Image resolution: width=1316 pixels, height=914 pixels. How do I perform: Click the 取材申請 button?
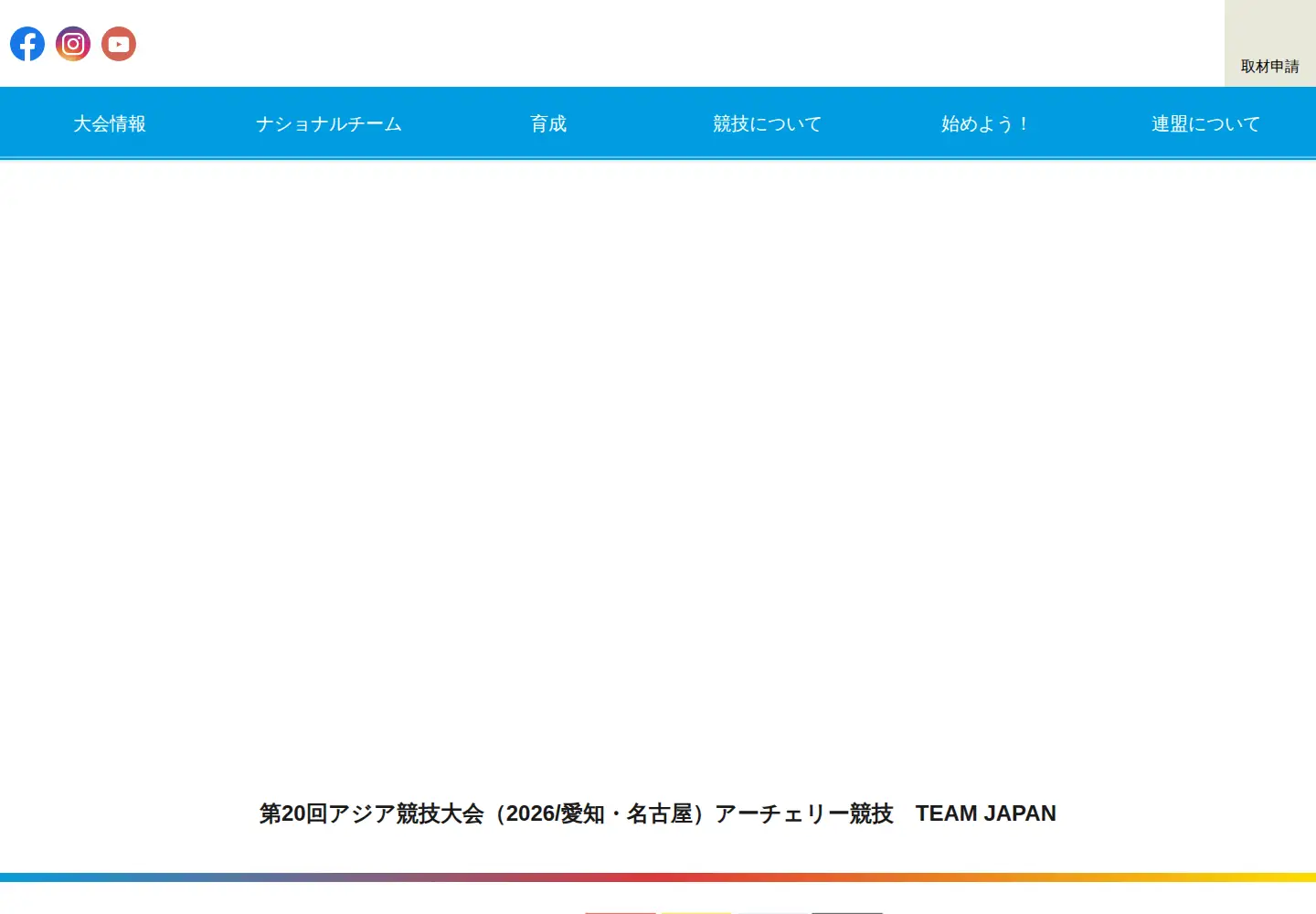click(x=1270, y=44)
